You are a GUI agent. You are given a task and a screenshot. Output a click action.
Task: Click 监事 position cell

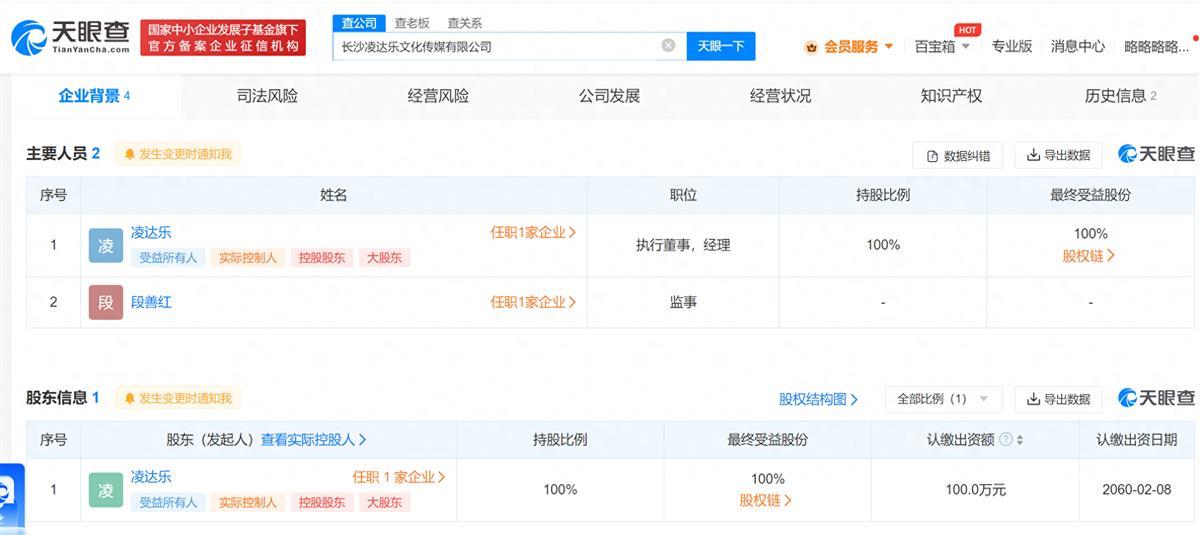pos(683,302)
